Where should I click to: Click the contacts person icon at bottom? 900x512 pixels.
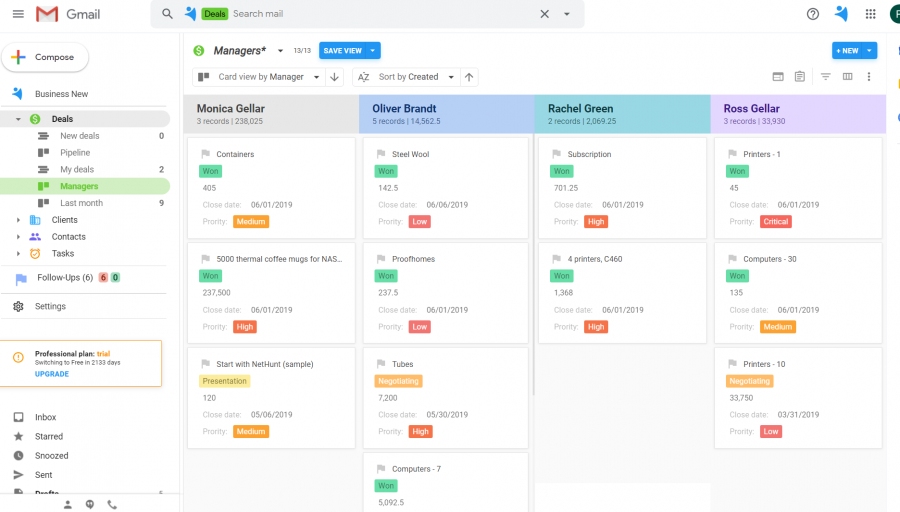(68, 505)
